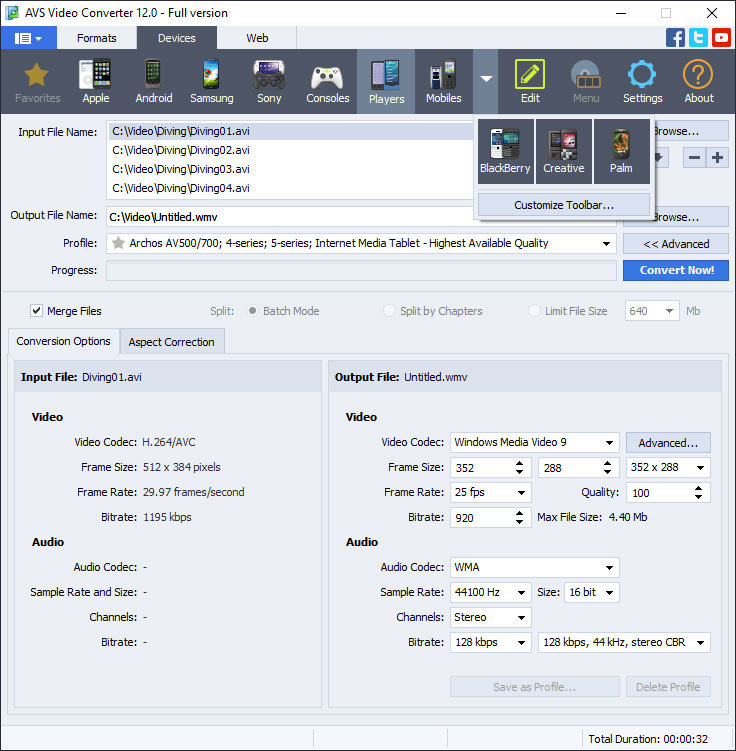736x751 pixels.
Task: Switch to the Formats tab
Action: click(97, 38)
